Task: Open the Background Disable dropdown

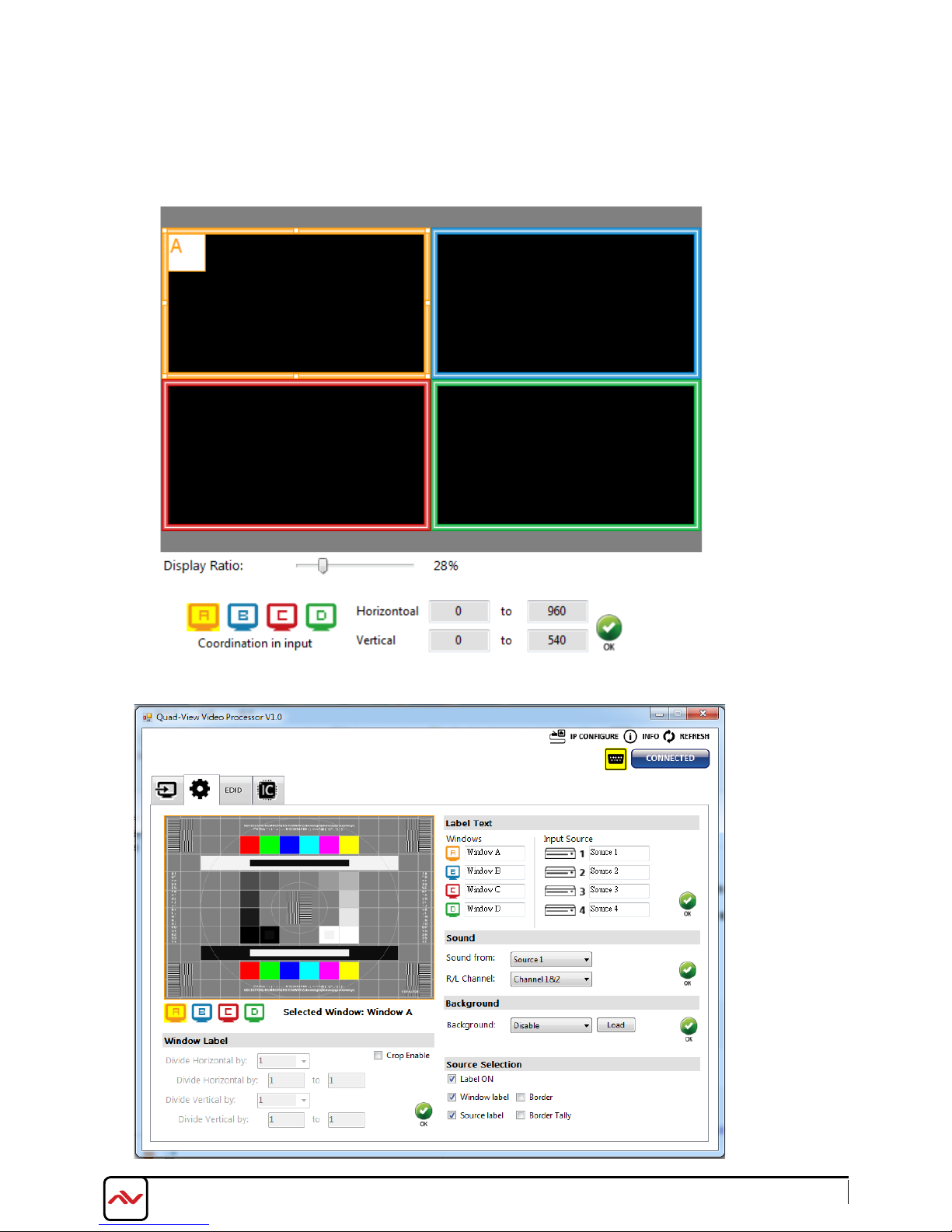Action: coord(551,1025)
